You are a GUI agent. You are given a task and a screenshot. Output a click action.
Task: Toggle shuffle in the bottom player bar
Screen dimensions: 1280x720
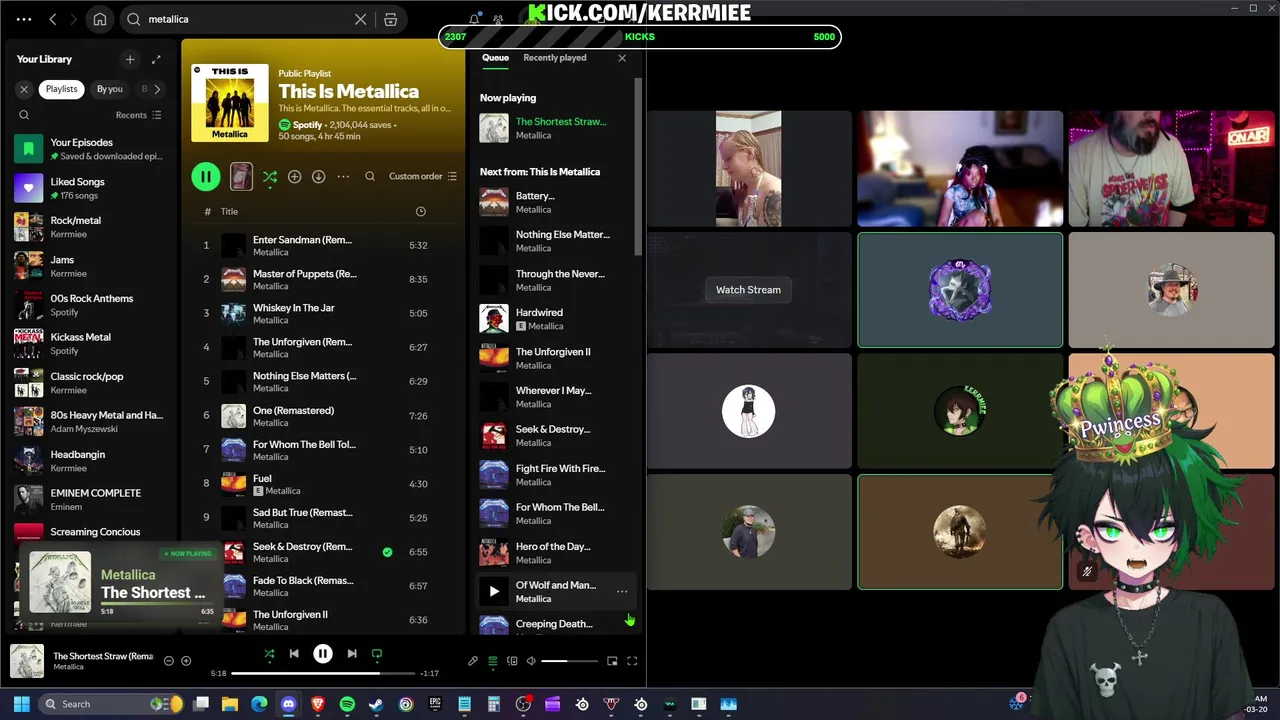pyautogui.click(x=269, y=654)
